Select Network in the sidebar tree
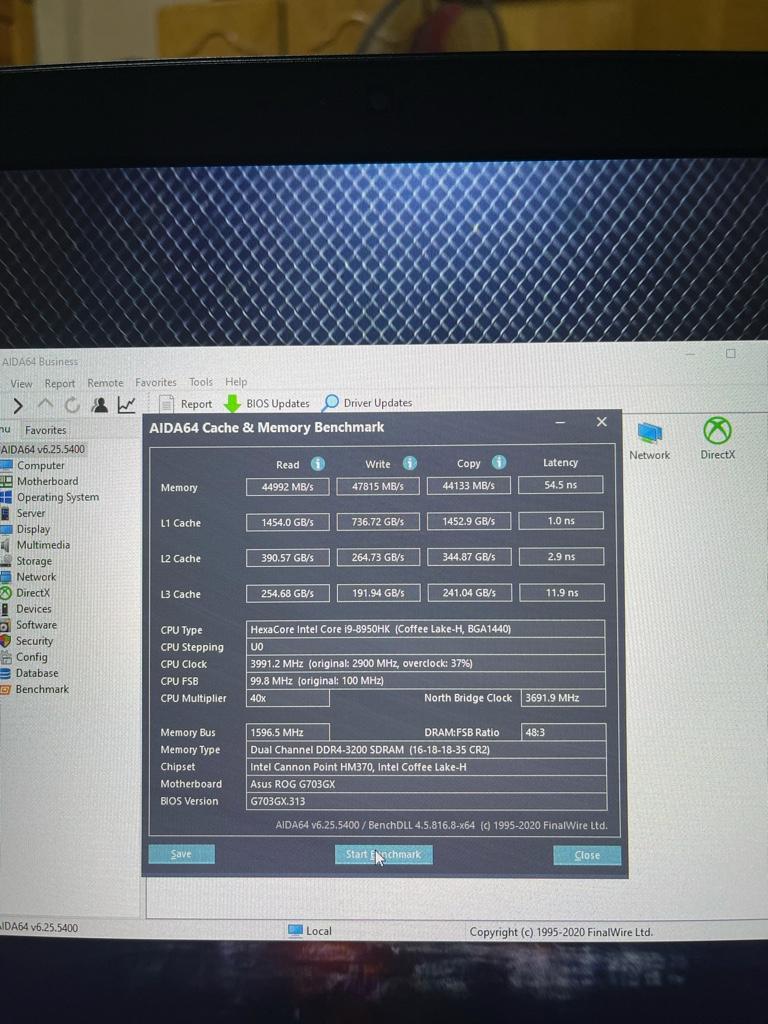The image size is (768, 1024). [x=36, y=577]
